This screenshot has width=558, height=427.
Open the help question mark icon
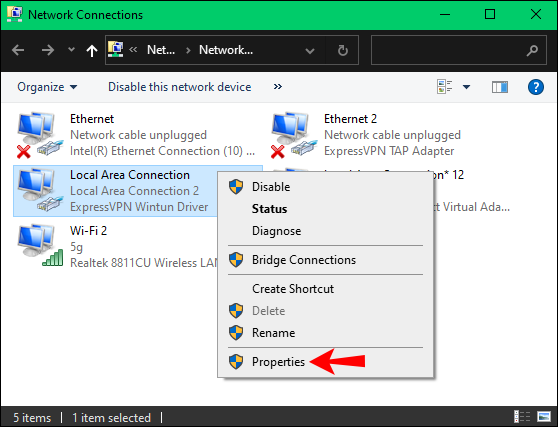(x=536, y=87)
